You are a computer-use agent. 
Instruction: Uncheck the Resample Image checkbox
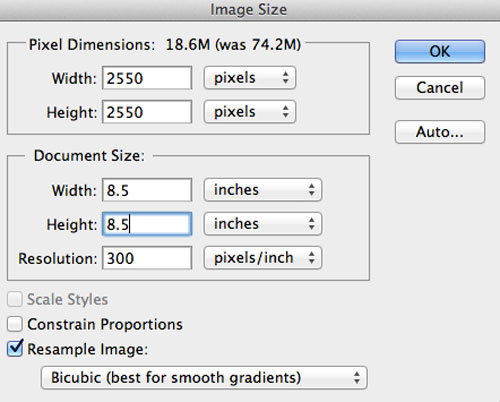[15, 349]
